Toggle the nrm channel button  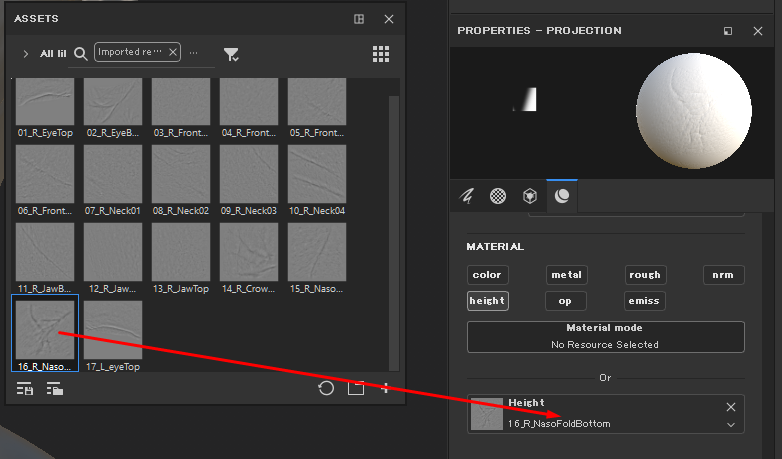(x=724, y=275)
